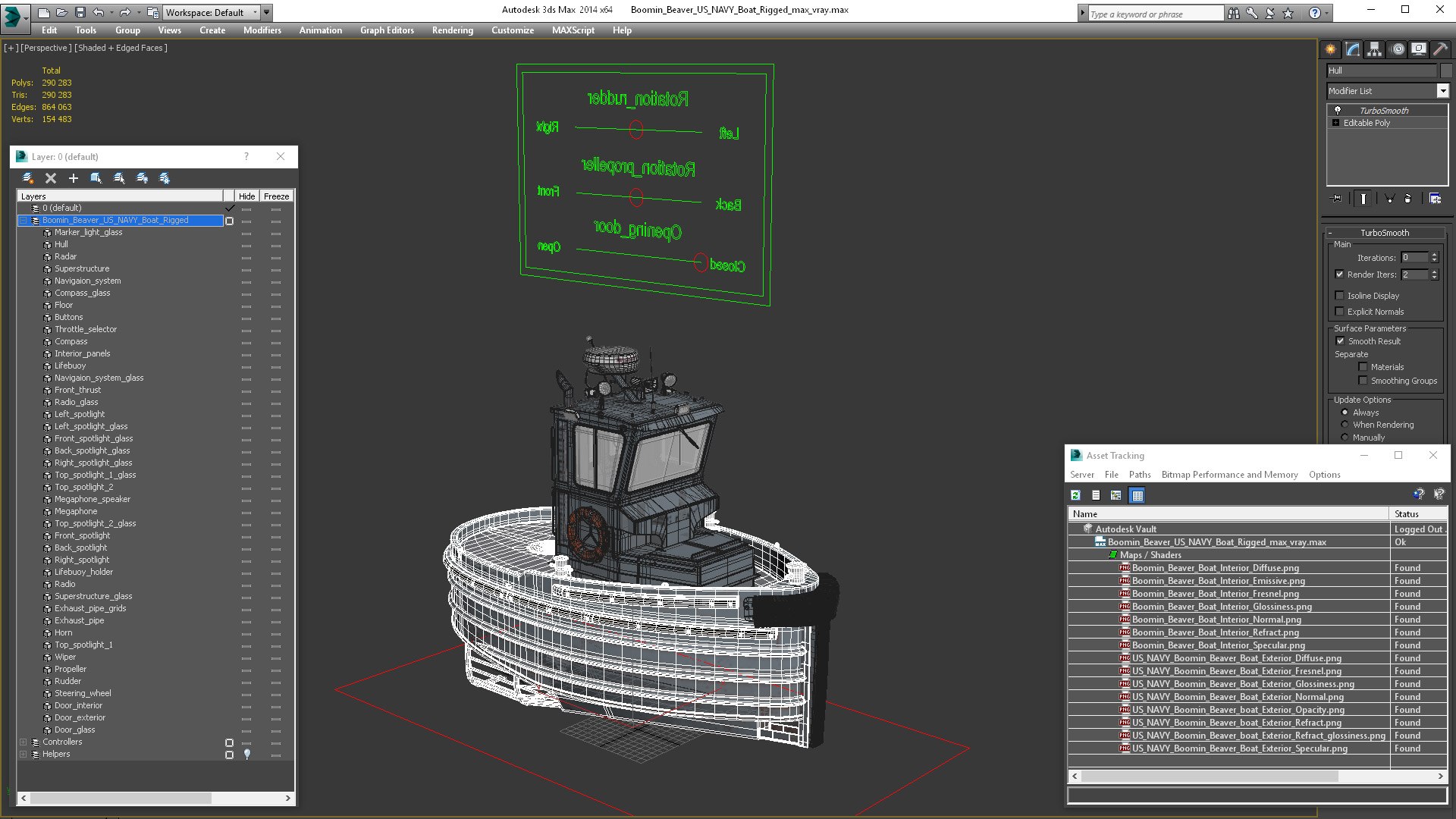Uncheck the Render Iters checkbox
The image size is (1456, 819).
(x=1339, y=275)
